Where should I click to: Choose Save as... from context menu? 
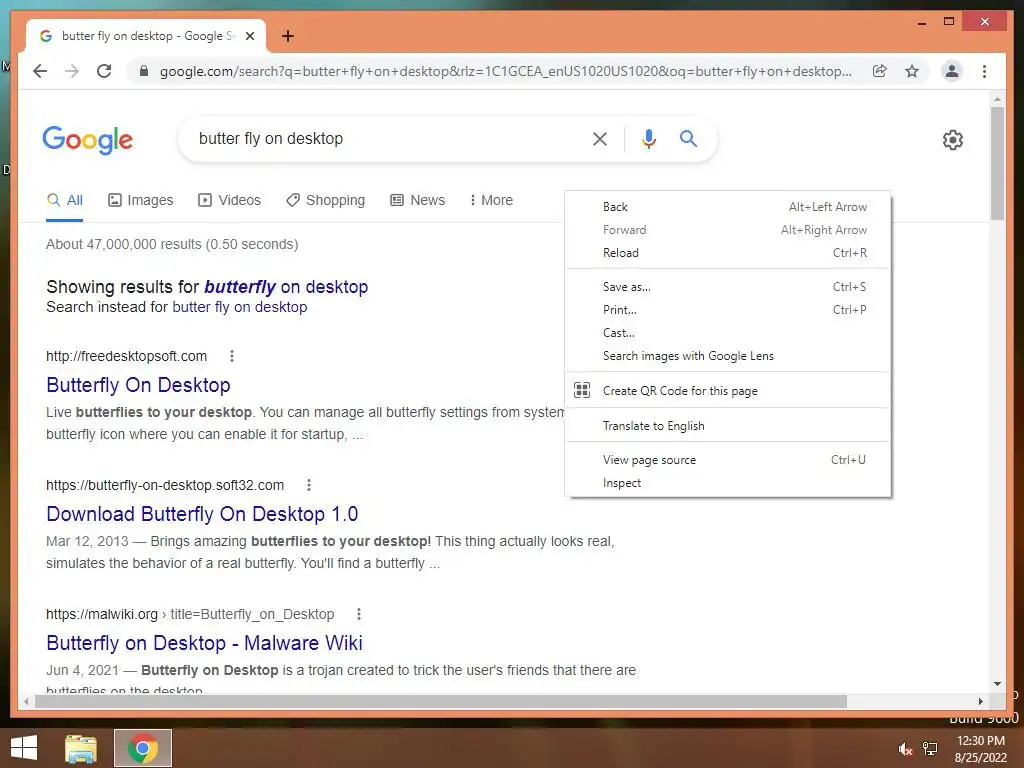(728, 287)
